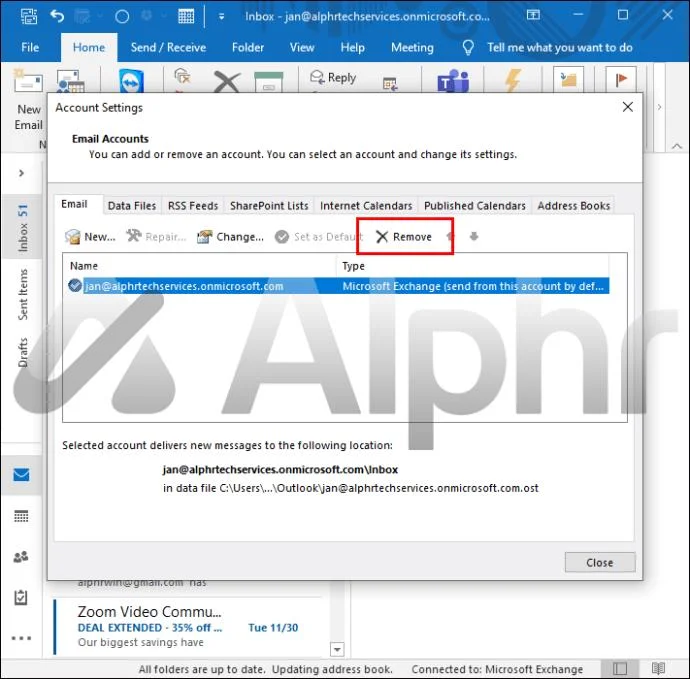
Task: Open the Drafts folder in sidebar
Action: coord(22,352)
